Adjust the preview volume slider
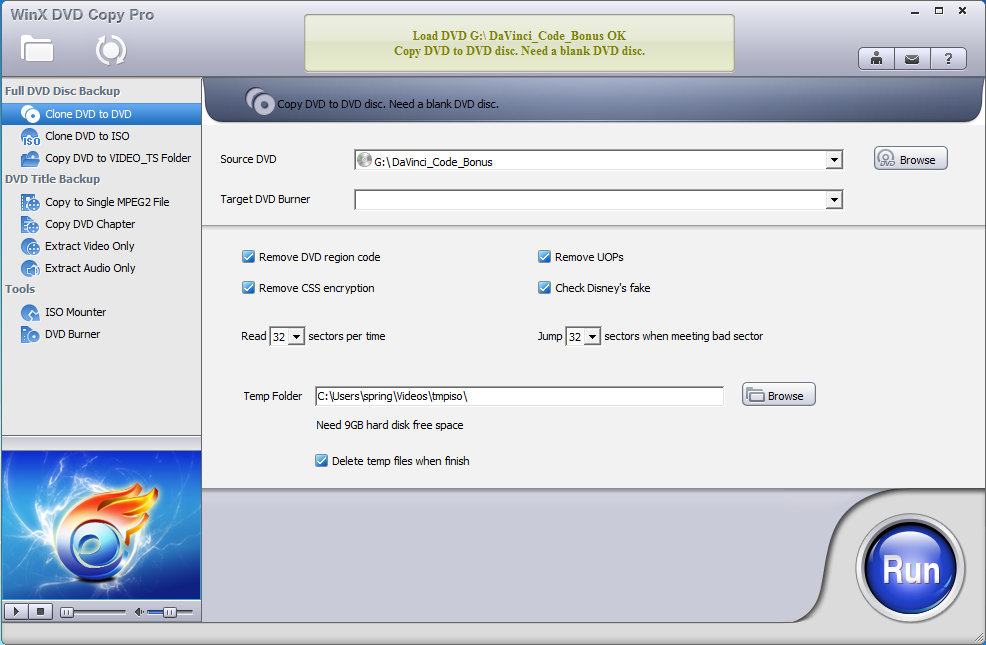The image size is (986, 645). [x=170, y=612]
